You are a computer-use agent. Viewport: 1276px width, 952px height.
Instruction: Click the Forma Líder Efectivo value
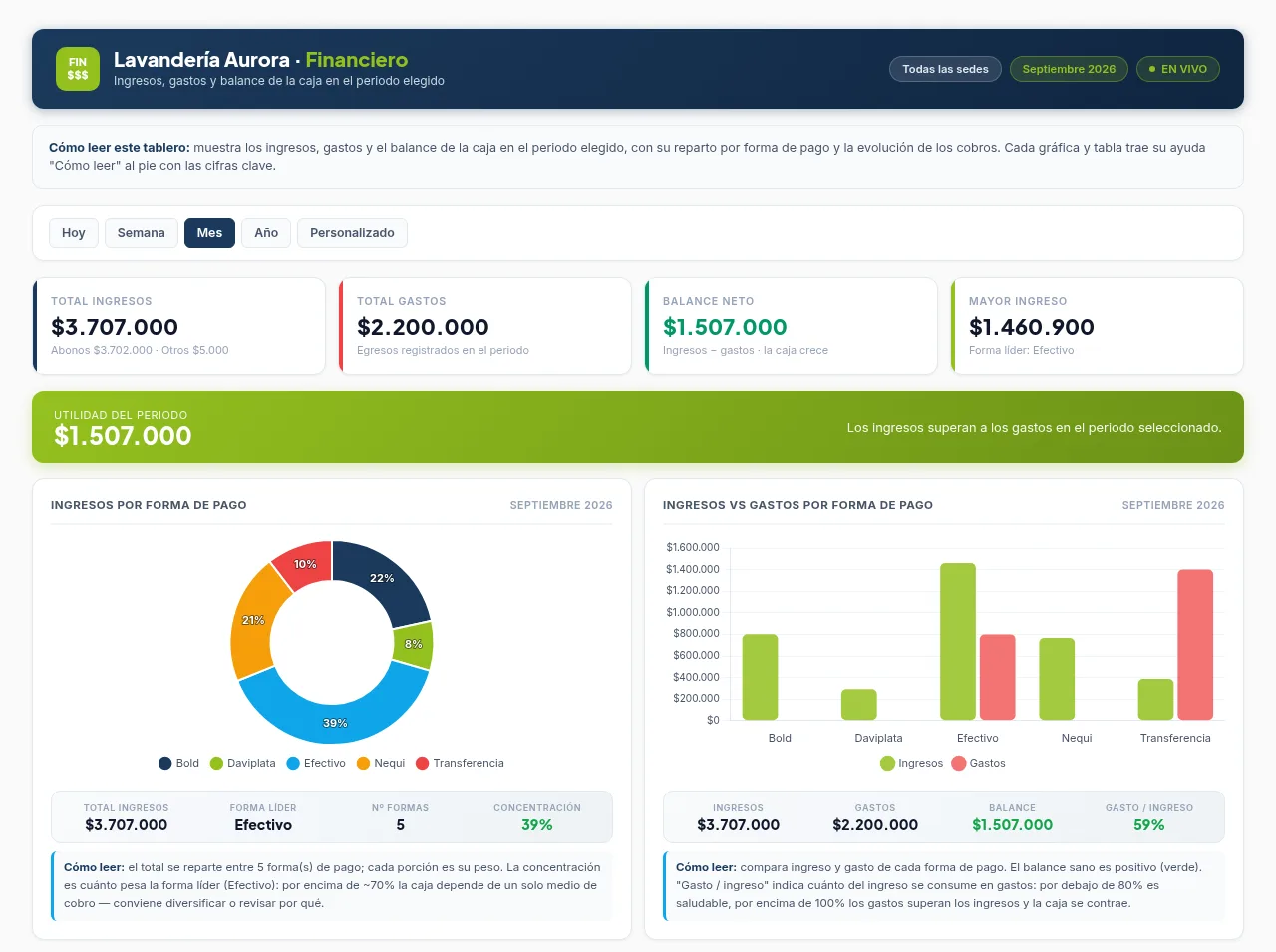coord(263,825)
